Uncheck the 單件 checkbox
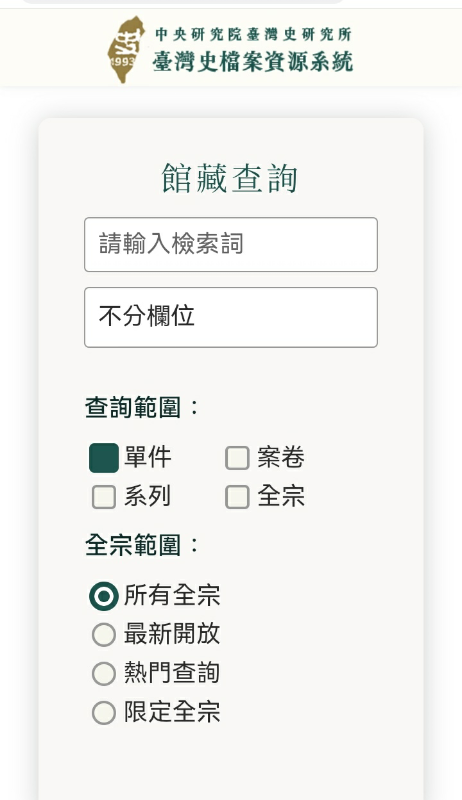Screen dimensions: 462x800 click(104, 458)
